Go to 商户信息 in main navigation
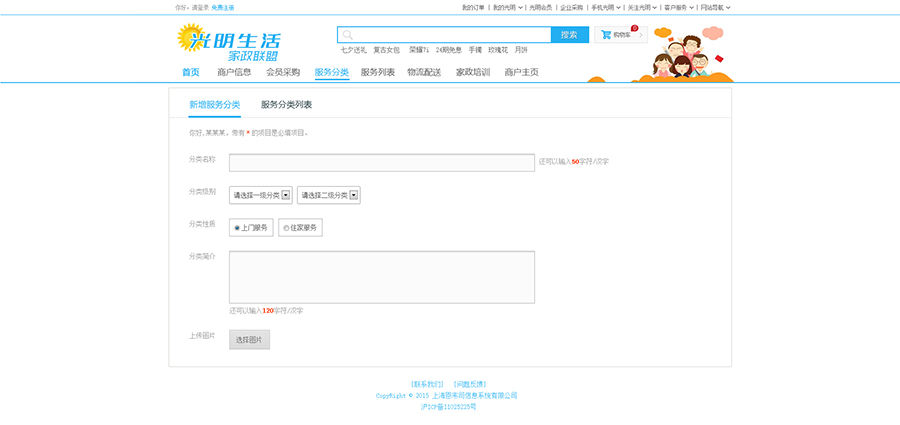 (x=234, y=72)
